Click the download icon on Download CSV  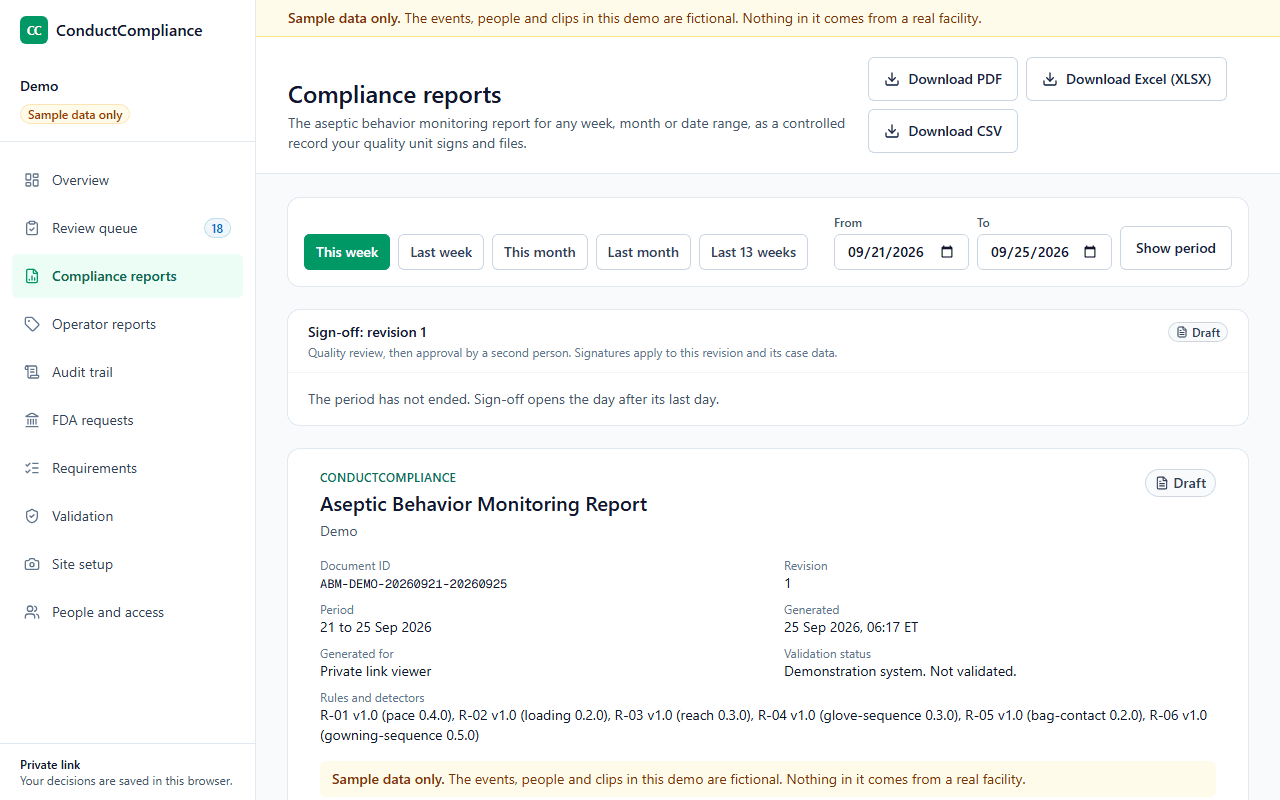click(x=892, y=131)
